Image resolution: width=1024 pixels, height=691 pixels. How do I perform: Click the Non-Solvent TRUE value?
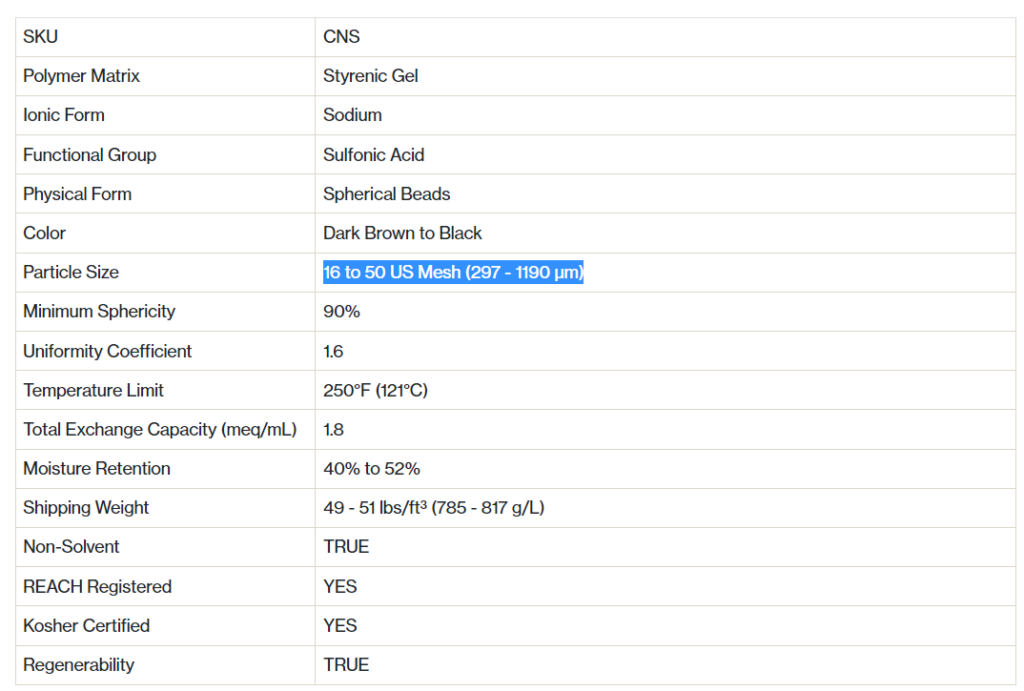coord(346,546)
